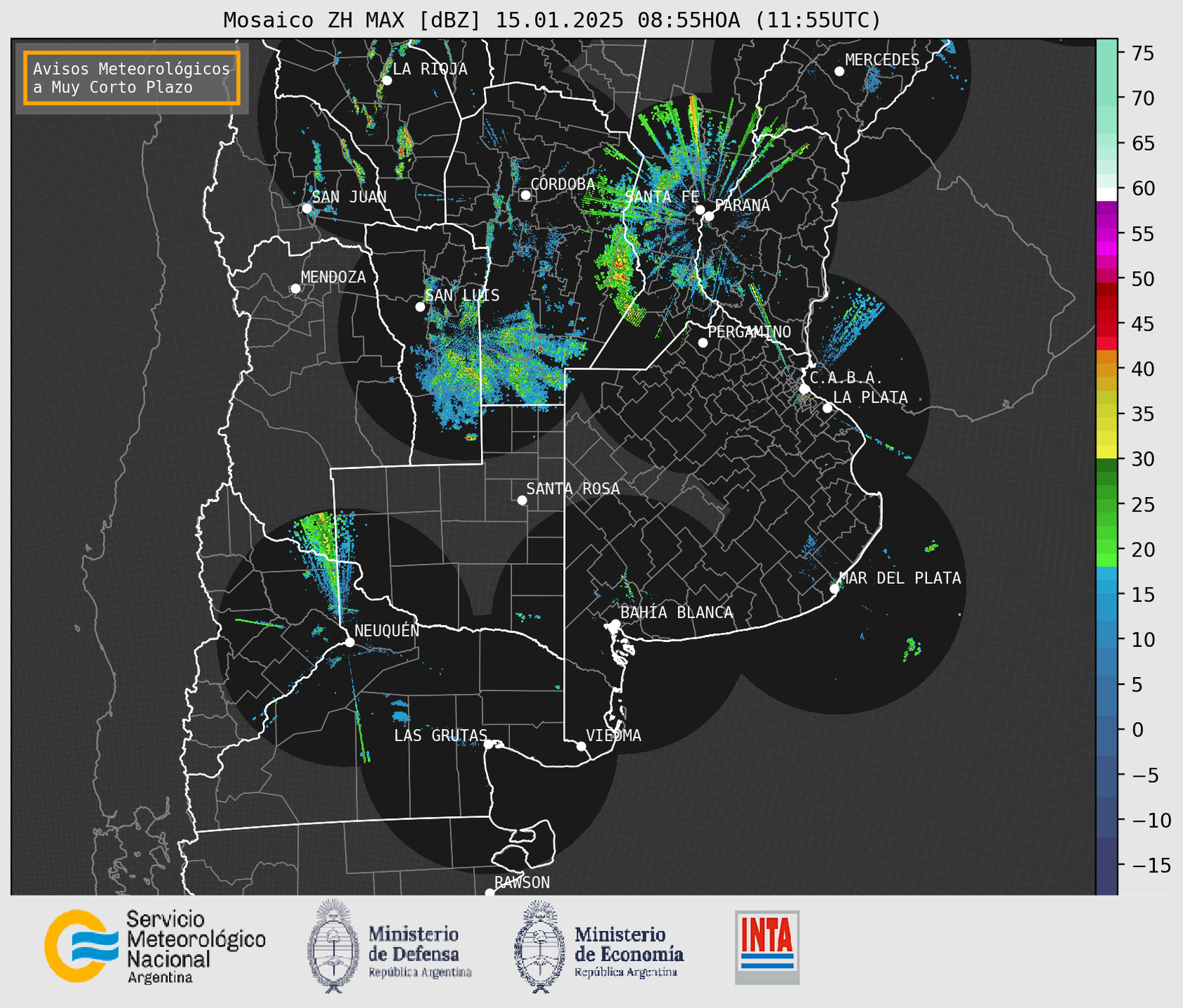Screen dimensions: 1183x1008
Task: Click the Ministerio de Economía emblem
Action: (x=540, y=946)
